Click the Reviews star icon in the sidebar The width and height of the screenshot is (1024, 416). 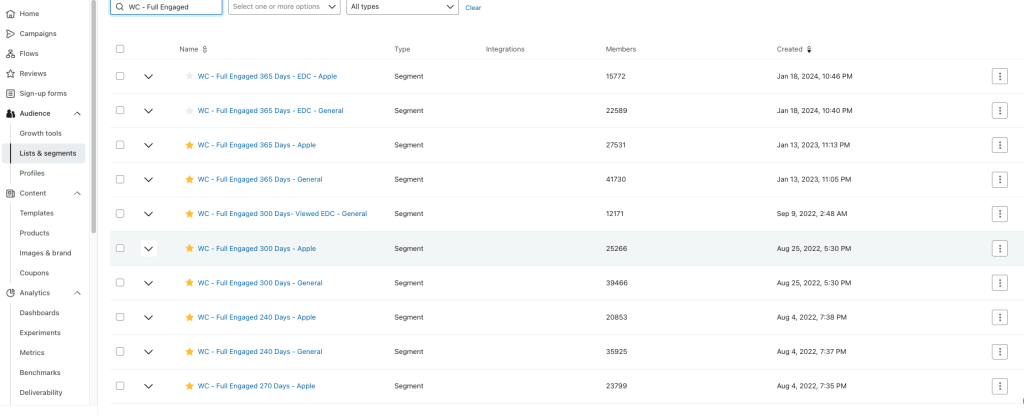tap(10, 73)
